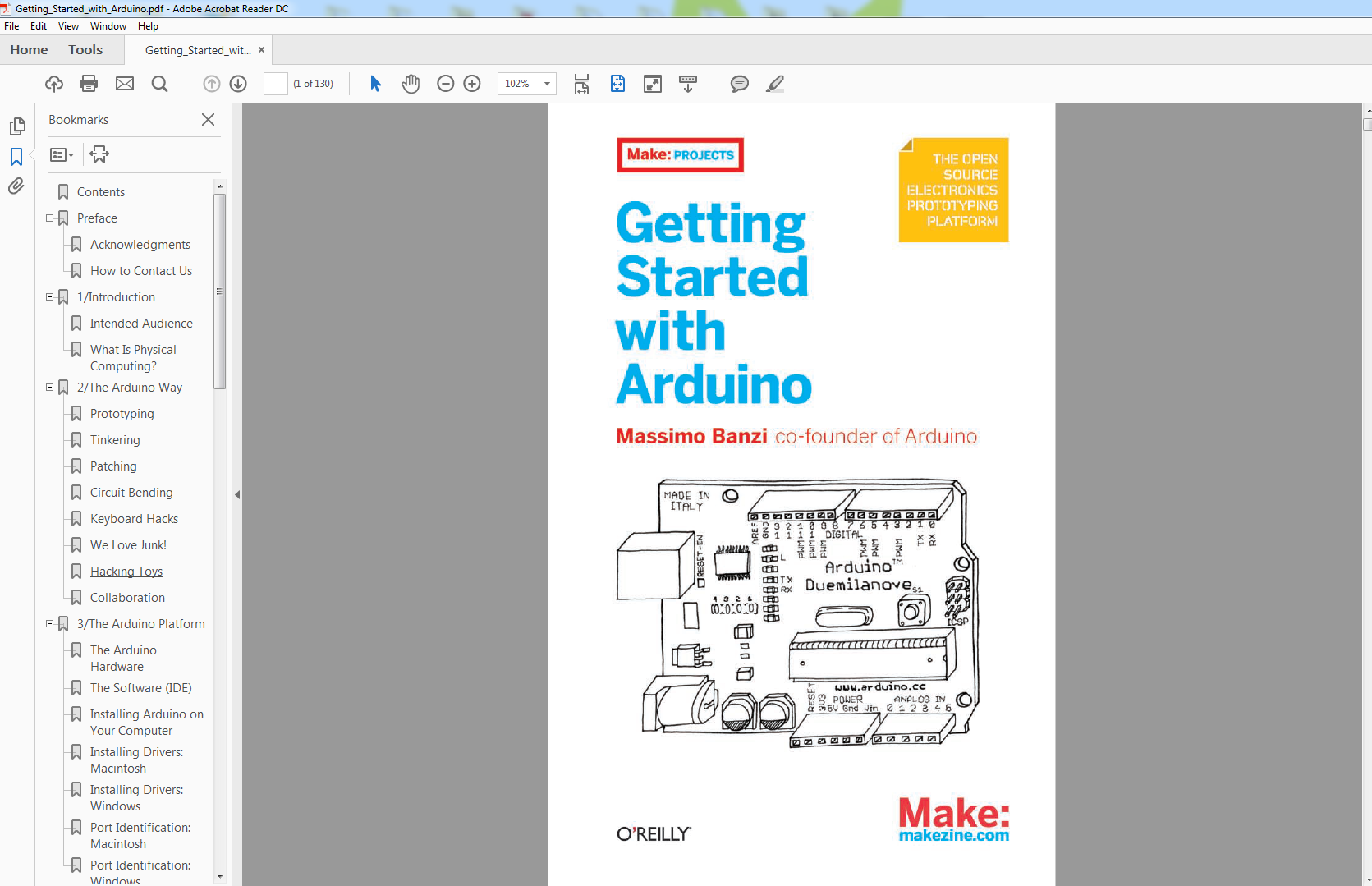Close the Bookmarks pane
1372x886 pixels.
tap(209, 120)
